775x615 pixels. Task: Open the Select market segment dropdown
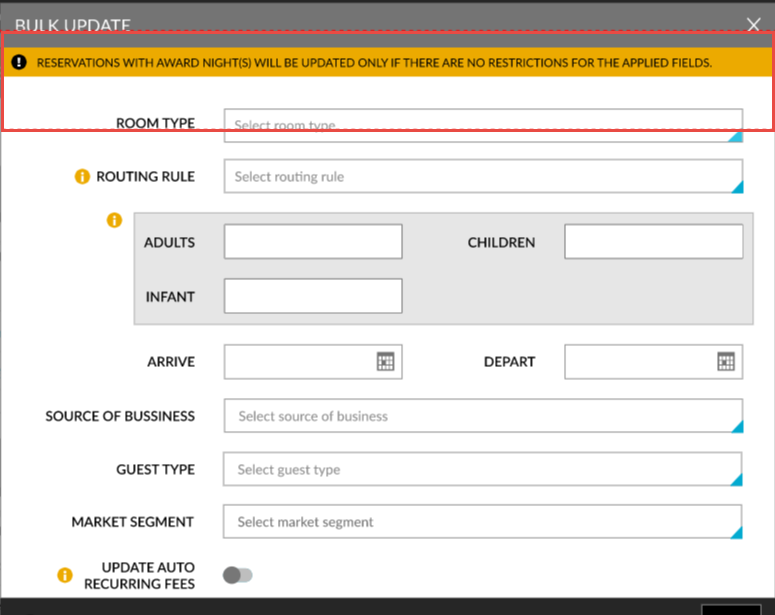pyautogui.click(x=482, y=522)
